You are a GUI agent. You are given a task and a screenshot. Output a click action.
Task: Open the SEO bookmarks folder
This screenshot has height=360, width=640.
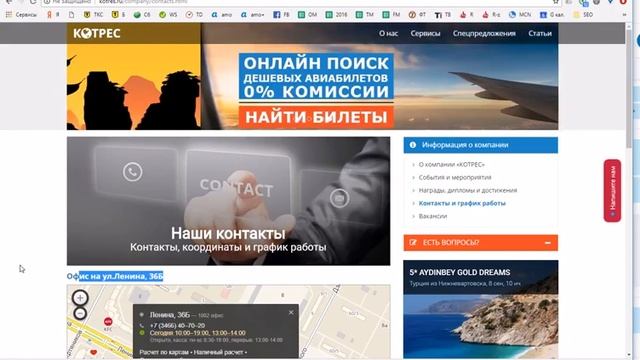(x=583, y=15)
